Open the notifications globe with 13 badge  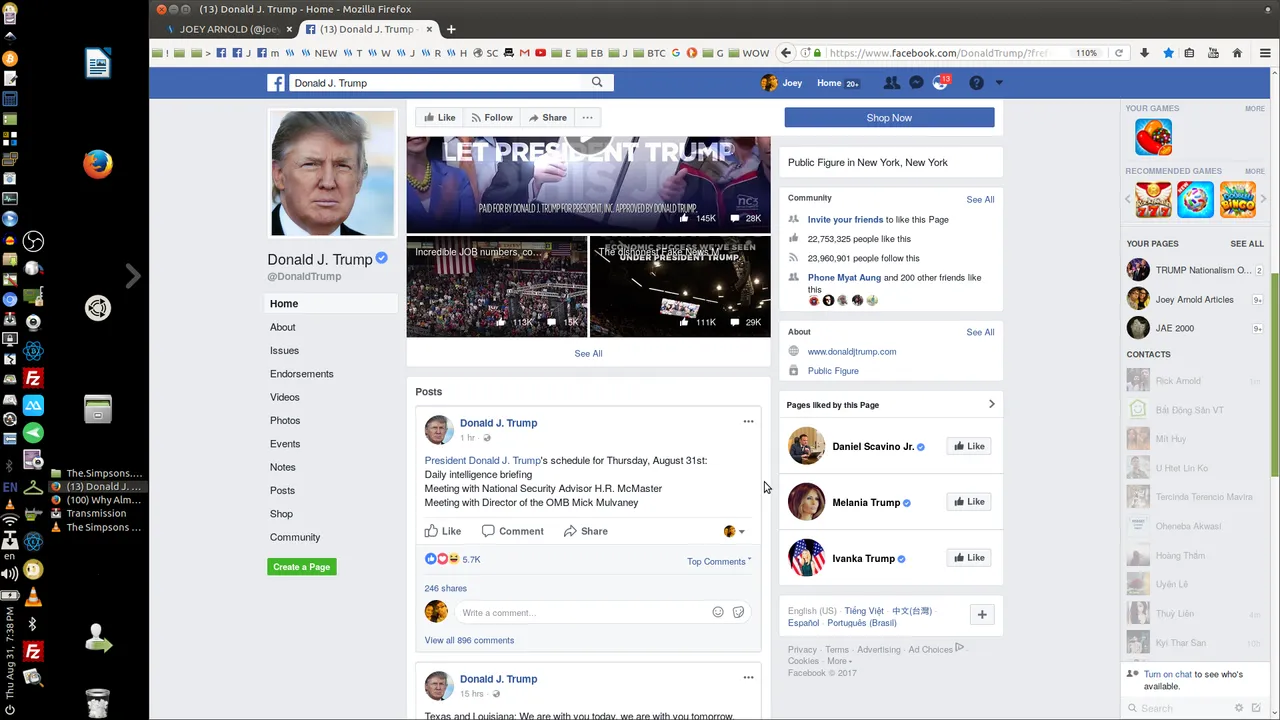click(940, 83)
